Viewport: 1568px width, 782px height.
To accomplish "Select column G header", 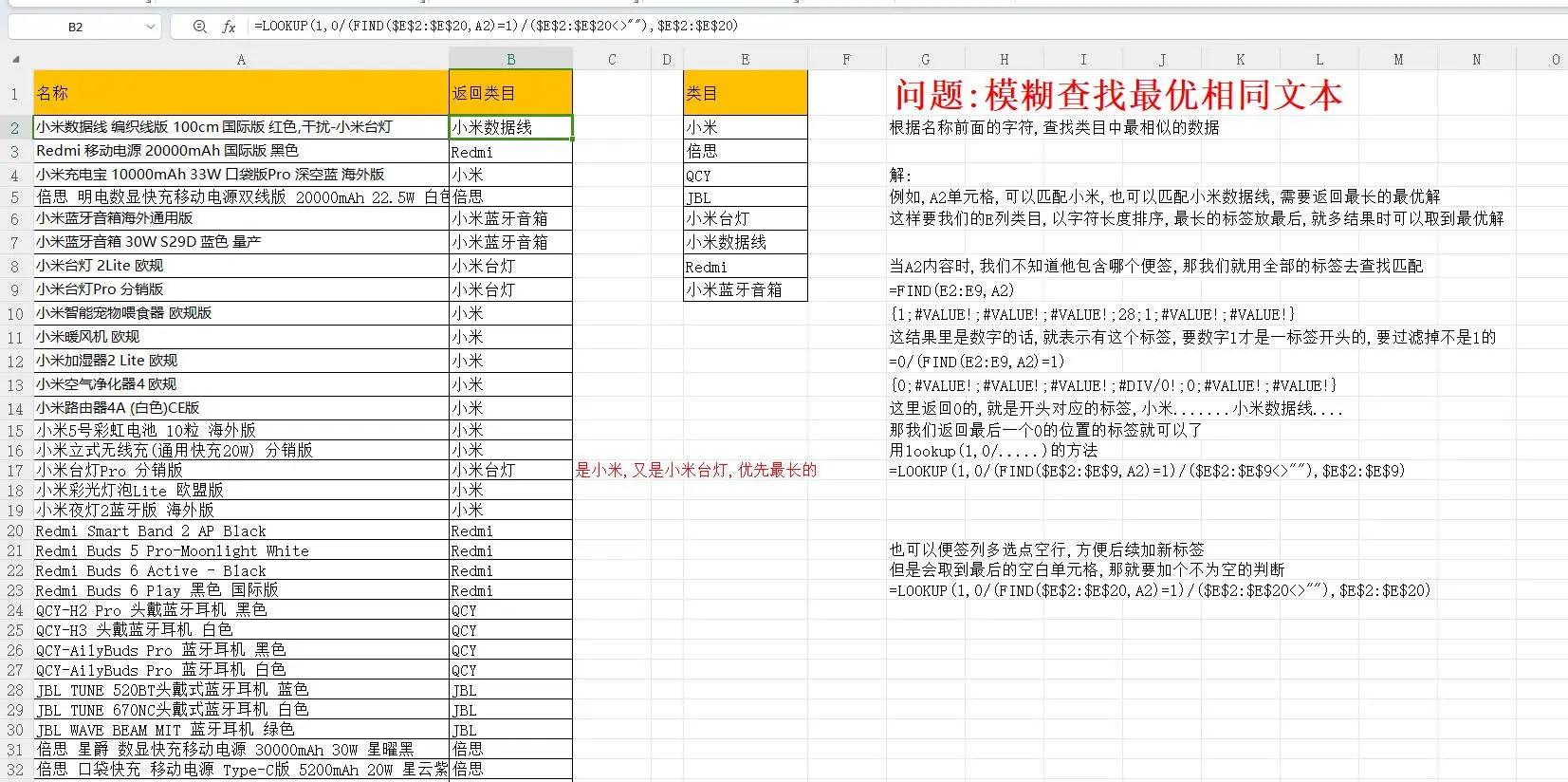I will [x=925, y=59].
